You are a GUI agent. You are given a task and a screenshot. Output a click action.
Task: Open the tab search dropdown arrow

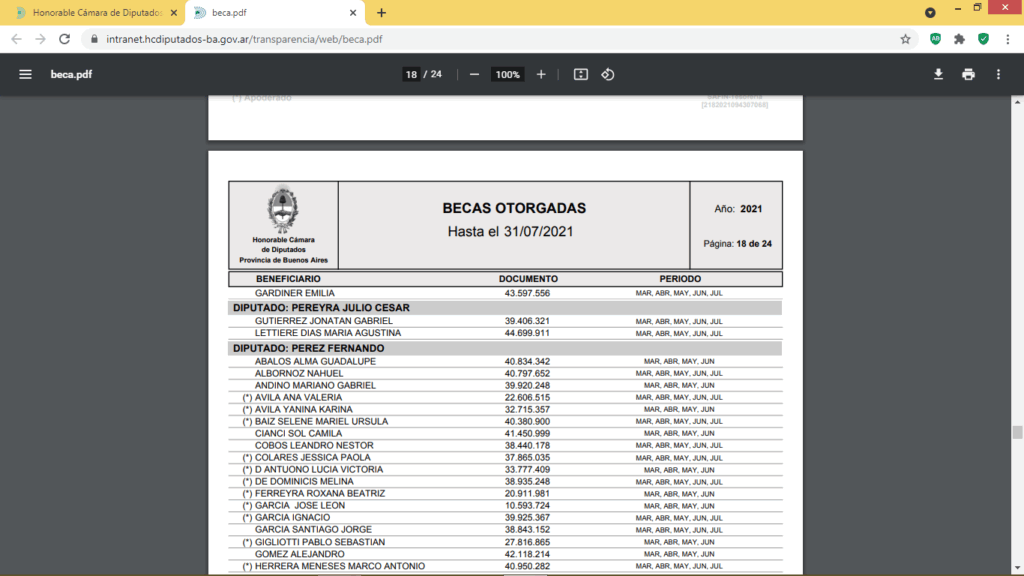(930, 12)
